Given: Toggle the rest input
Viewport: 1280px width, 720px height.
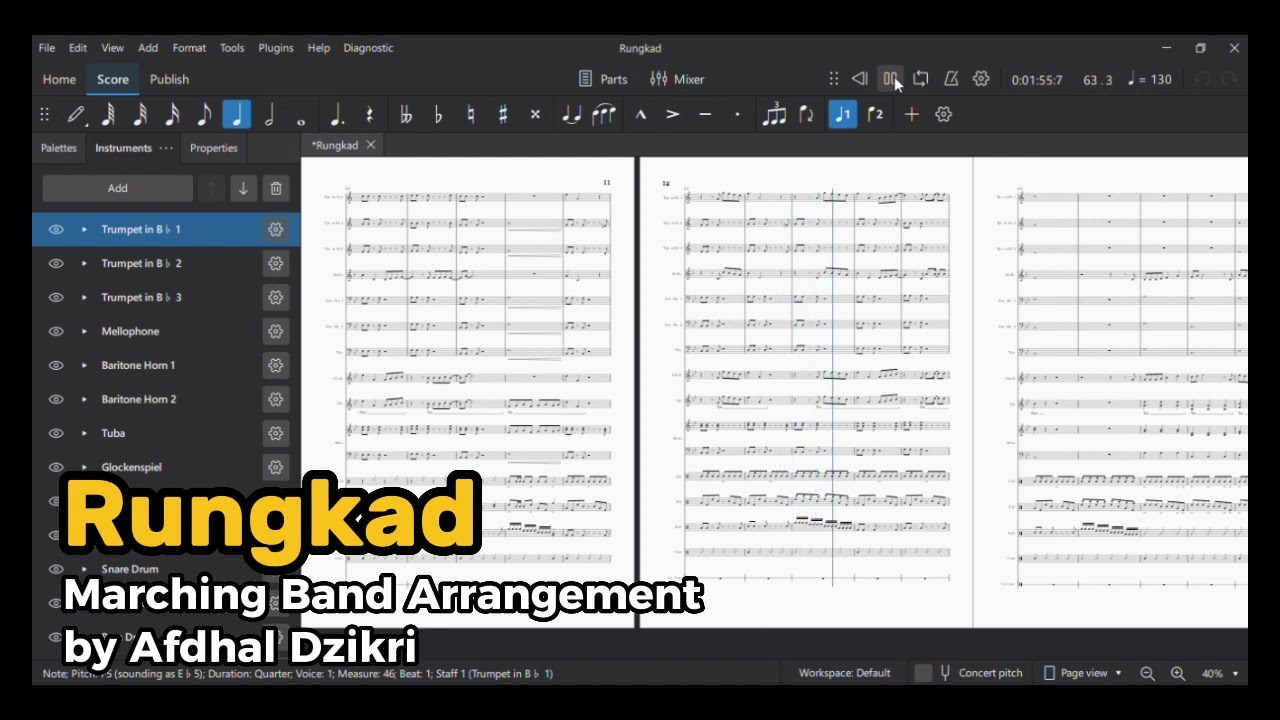Looking at the screenshot, I should [x=369, y=115].
